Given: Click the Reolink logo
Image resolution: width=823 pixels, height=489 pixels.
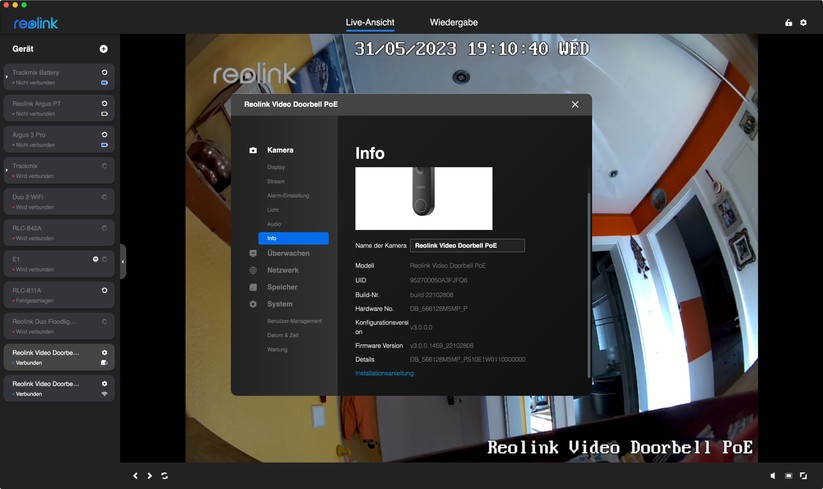Looking at the screenshot, I should [x=36, y=23].
